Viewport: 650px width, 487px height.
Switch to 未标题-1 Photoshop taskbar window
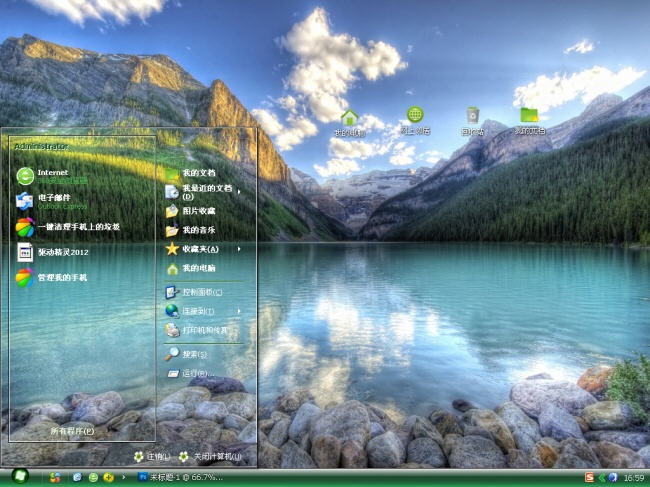point(180,477)
